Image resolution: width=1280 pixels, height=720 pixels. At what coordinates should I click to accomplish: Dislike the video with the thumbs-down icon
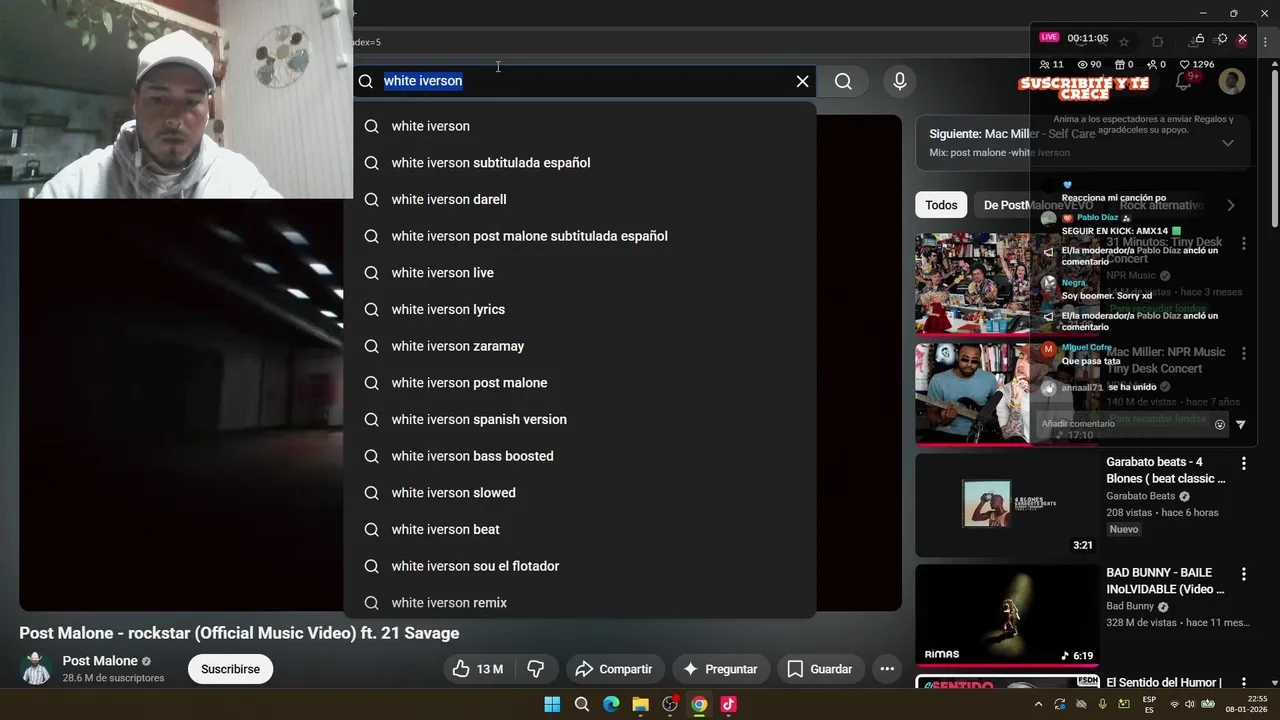[535, 669]
